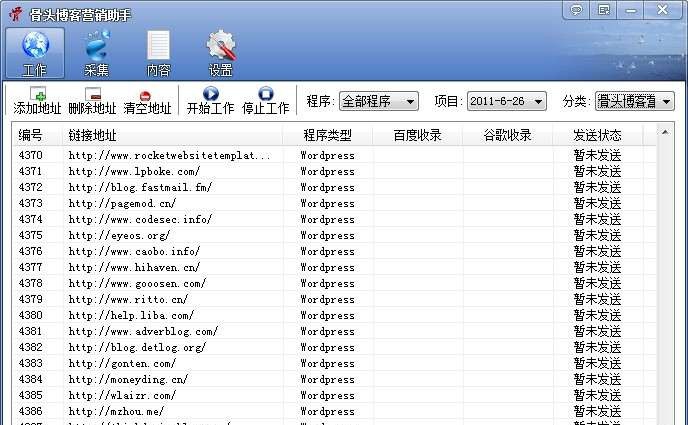Click 清空地址 clear addresses toolbar button
Viewport: 688px width, 425px height.
[x=147, y=100]
